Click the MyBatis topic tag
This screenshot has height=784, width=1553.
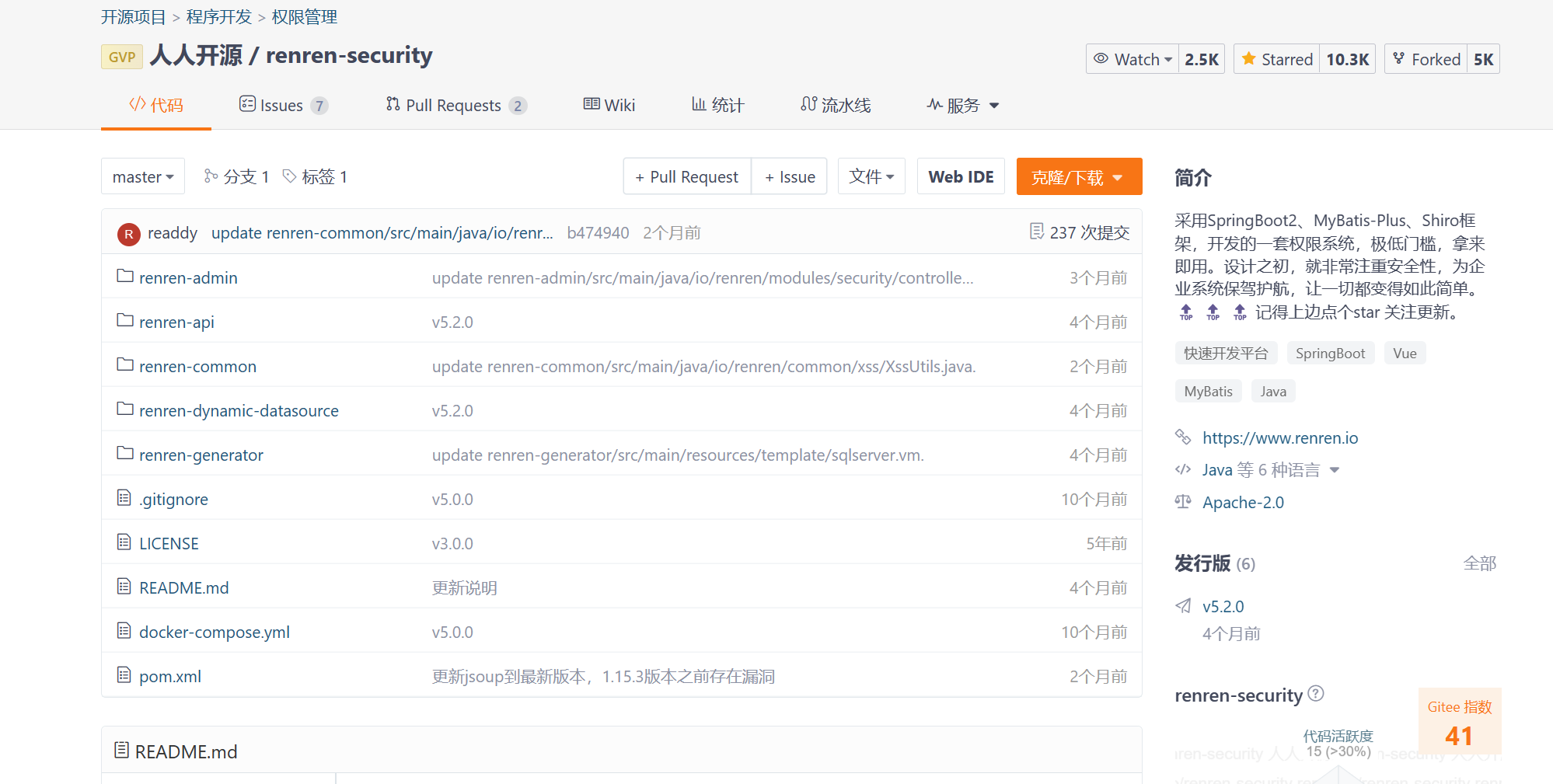click(1208, 391)
